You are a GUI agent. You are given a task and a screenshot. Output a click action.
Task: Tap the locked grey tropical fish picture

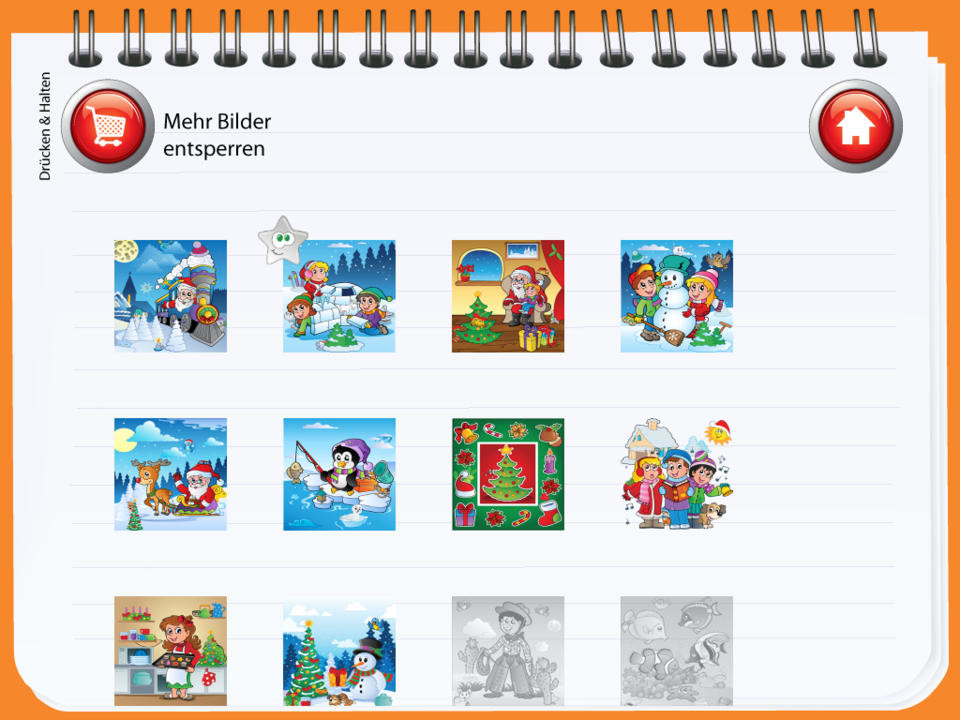[677, 651]
